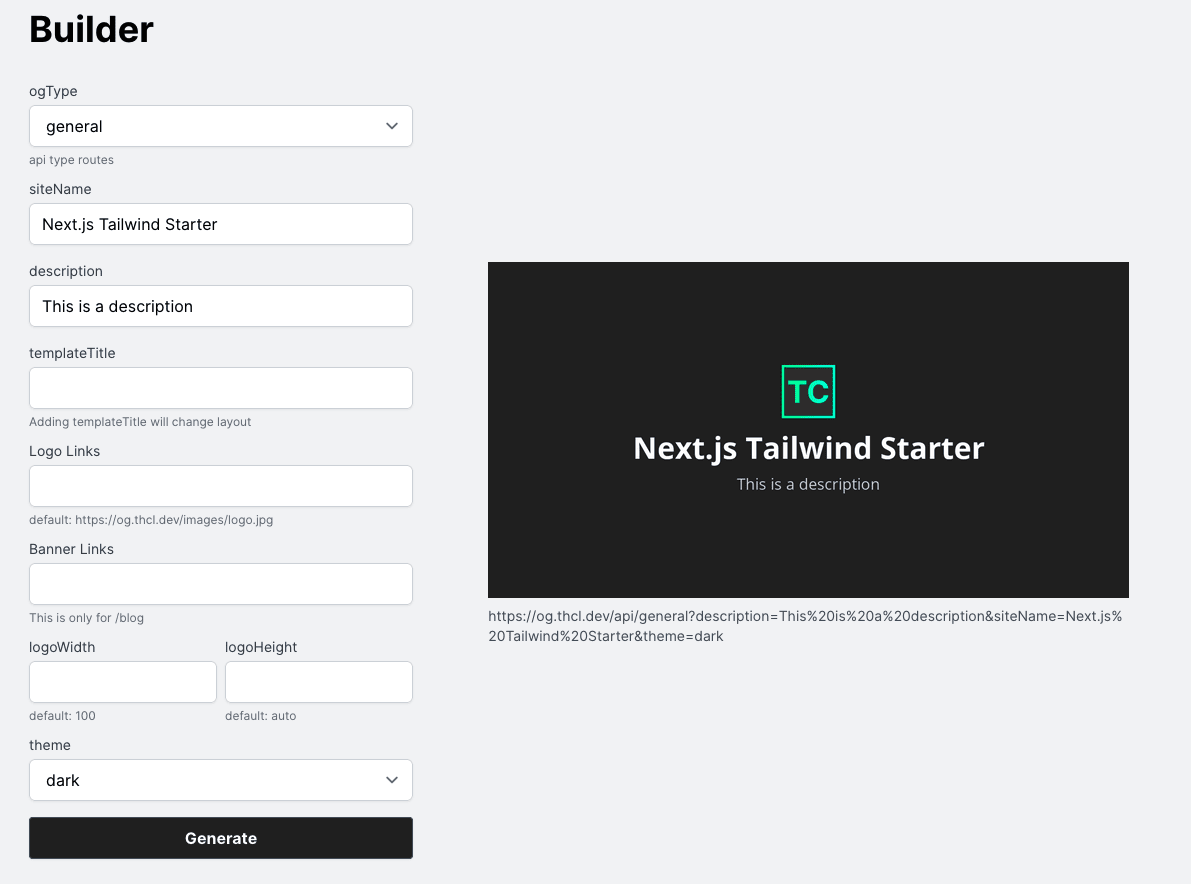The image size is (1191, 884).
Task: Click the 'default: 100' hint text
Action: coord(62,716)
